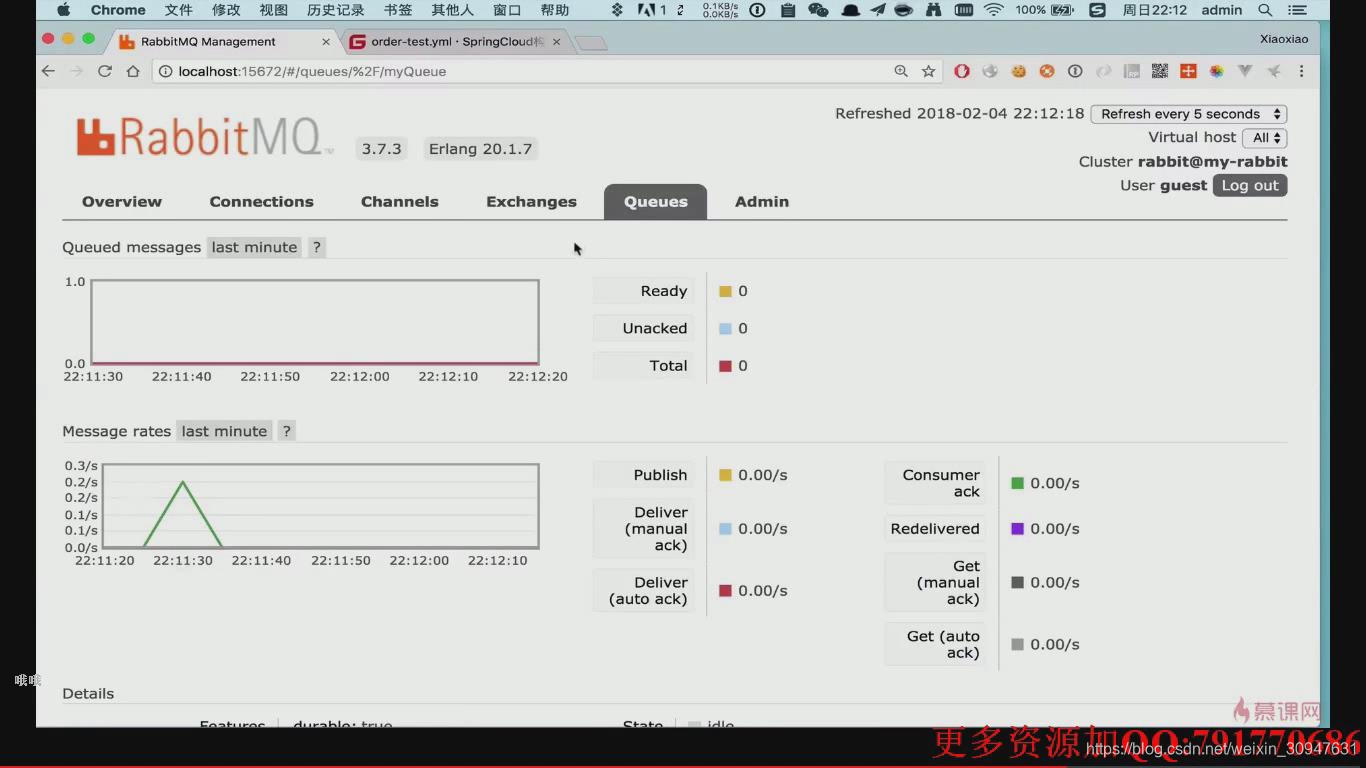Click the colorful flower extension icon
1366x768 pixels.
1217,71
